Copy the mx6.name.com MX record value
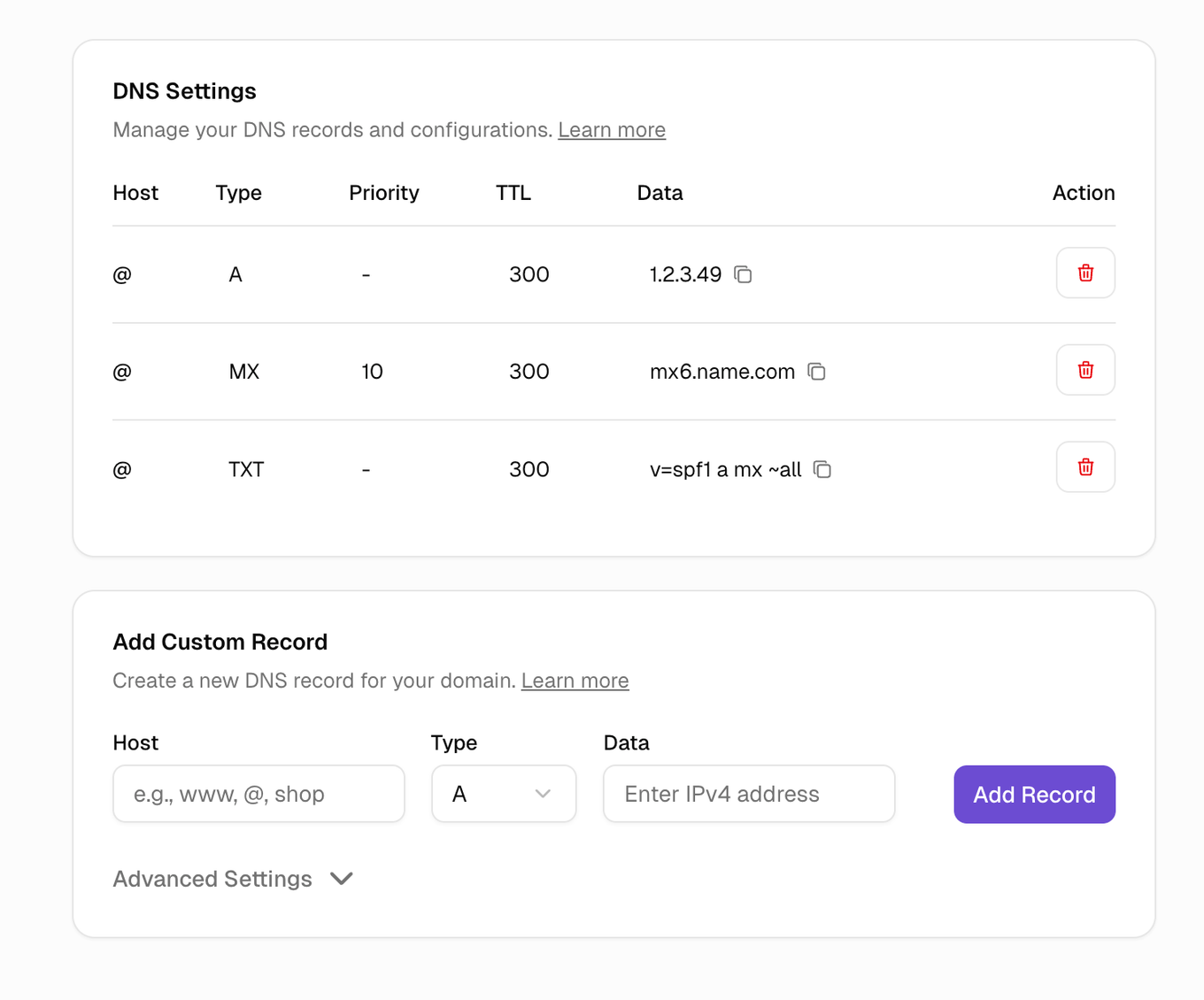Screen dimensions: 1204x1000 click(x=816, y=372)
